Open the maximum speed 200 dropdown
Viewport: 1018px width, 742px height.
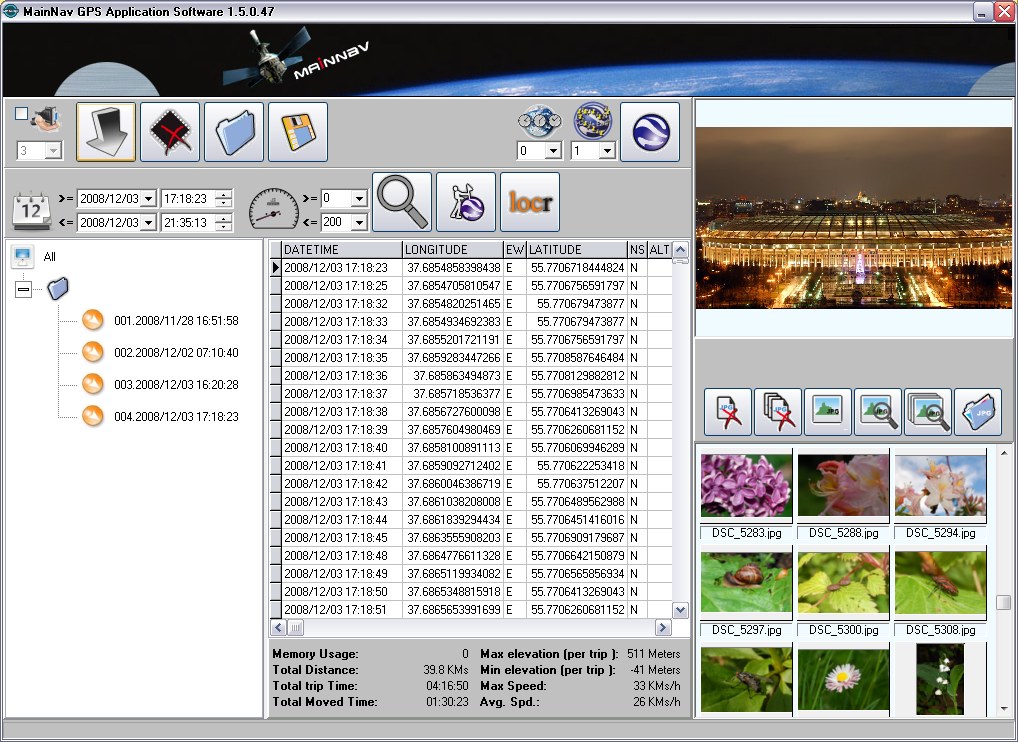point(358,222)
